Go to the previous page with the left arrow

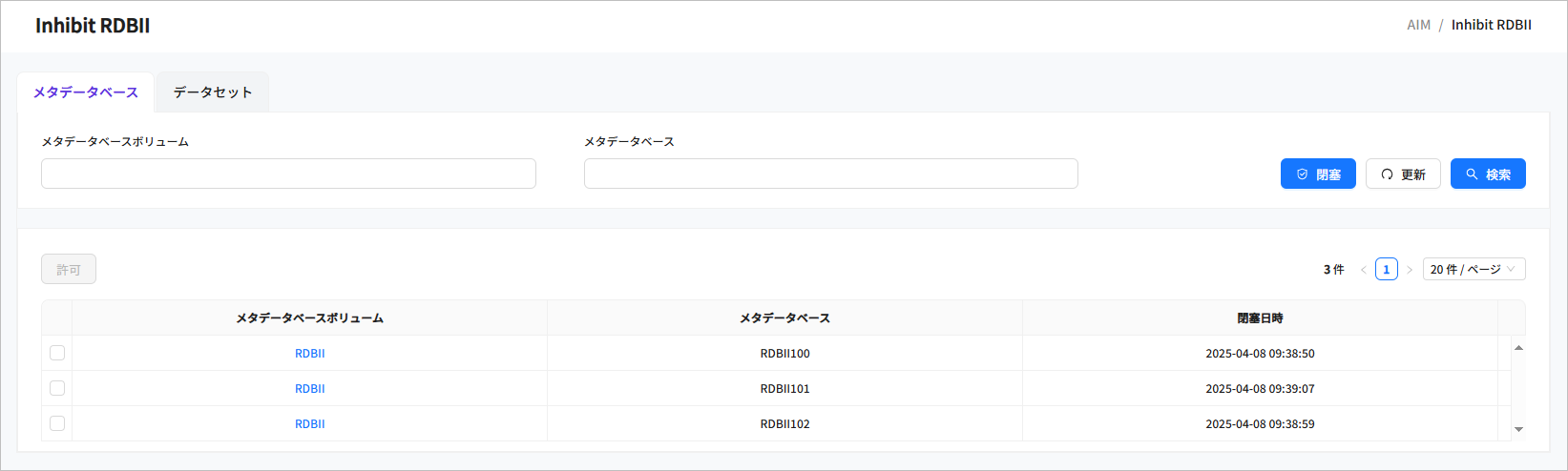point(1363,270)
